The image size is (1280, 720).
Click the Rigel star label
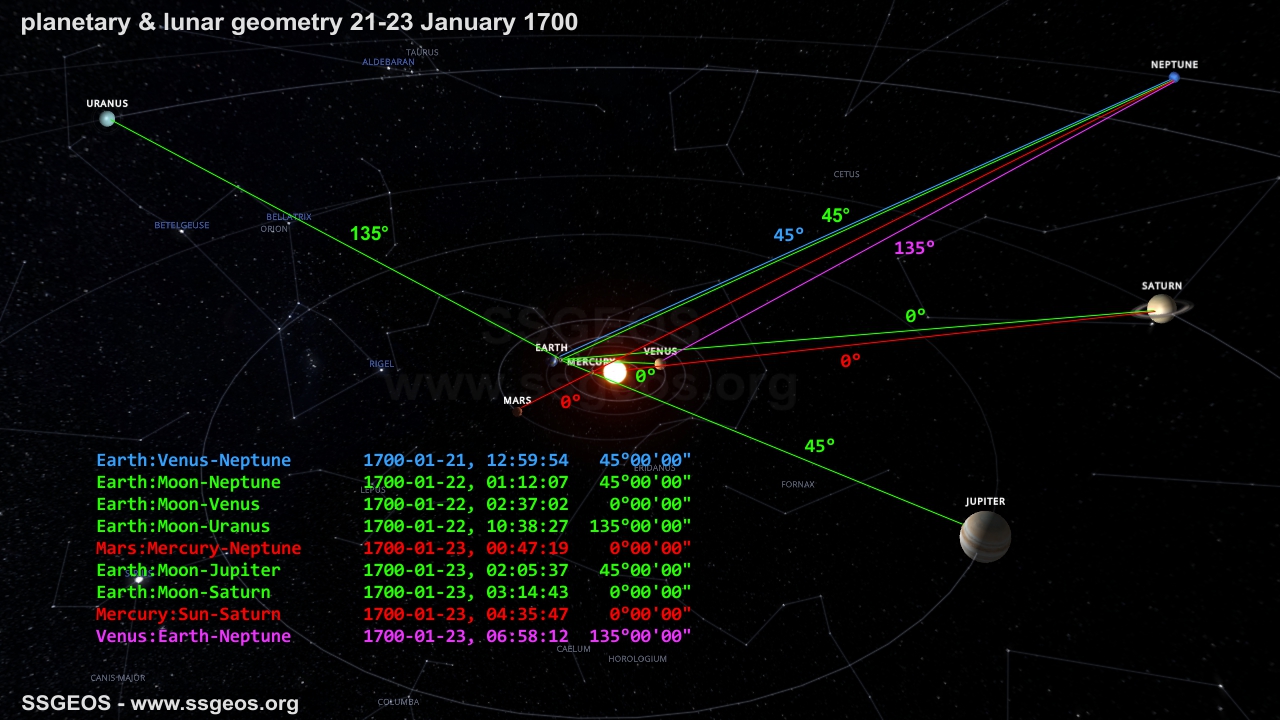[381, 365]
